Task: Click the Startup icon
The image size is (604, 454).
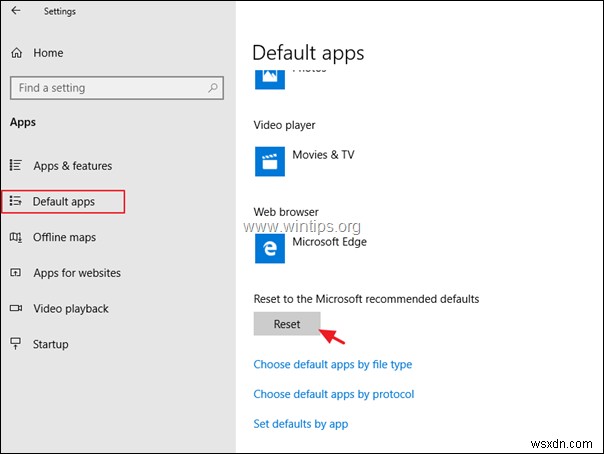Action: 15,344
